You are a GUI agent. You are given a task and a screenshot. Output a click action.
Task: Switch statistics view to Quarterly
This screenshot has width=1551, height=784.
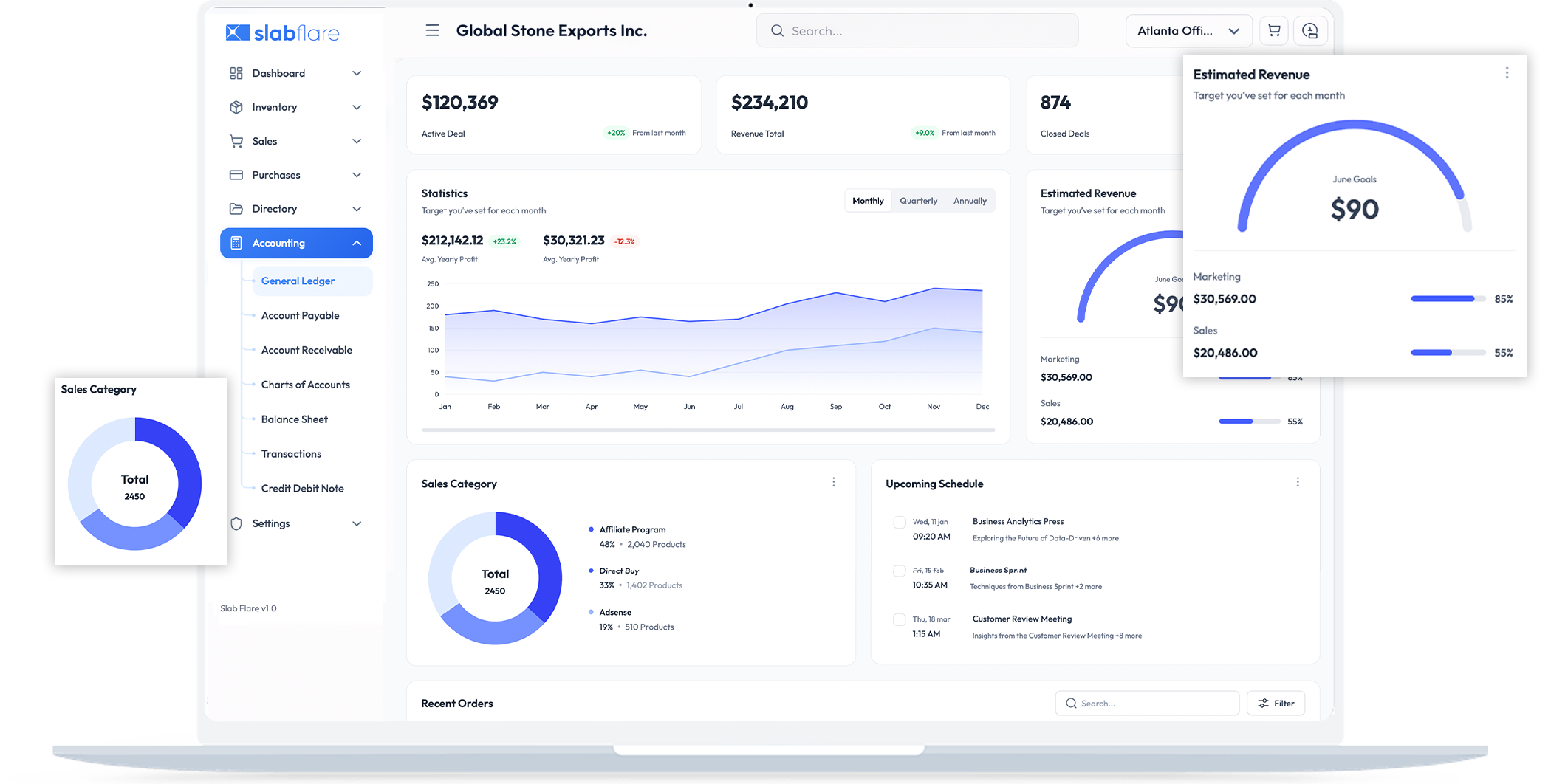(x=917, y=200)
